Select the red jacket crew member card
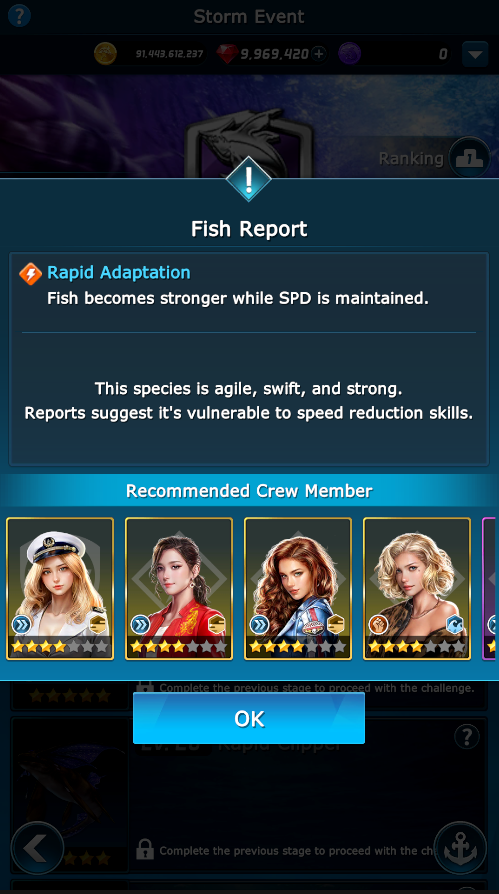 click(x=179, y=588)
